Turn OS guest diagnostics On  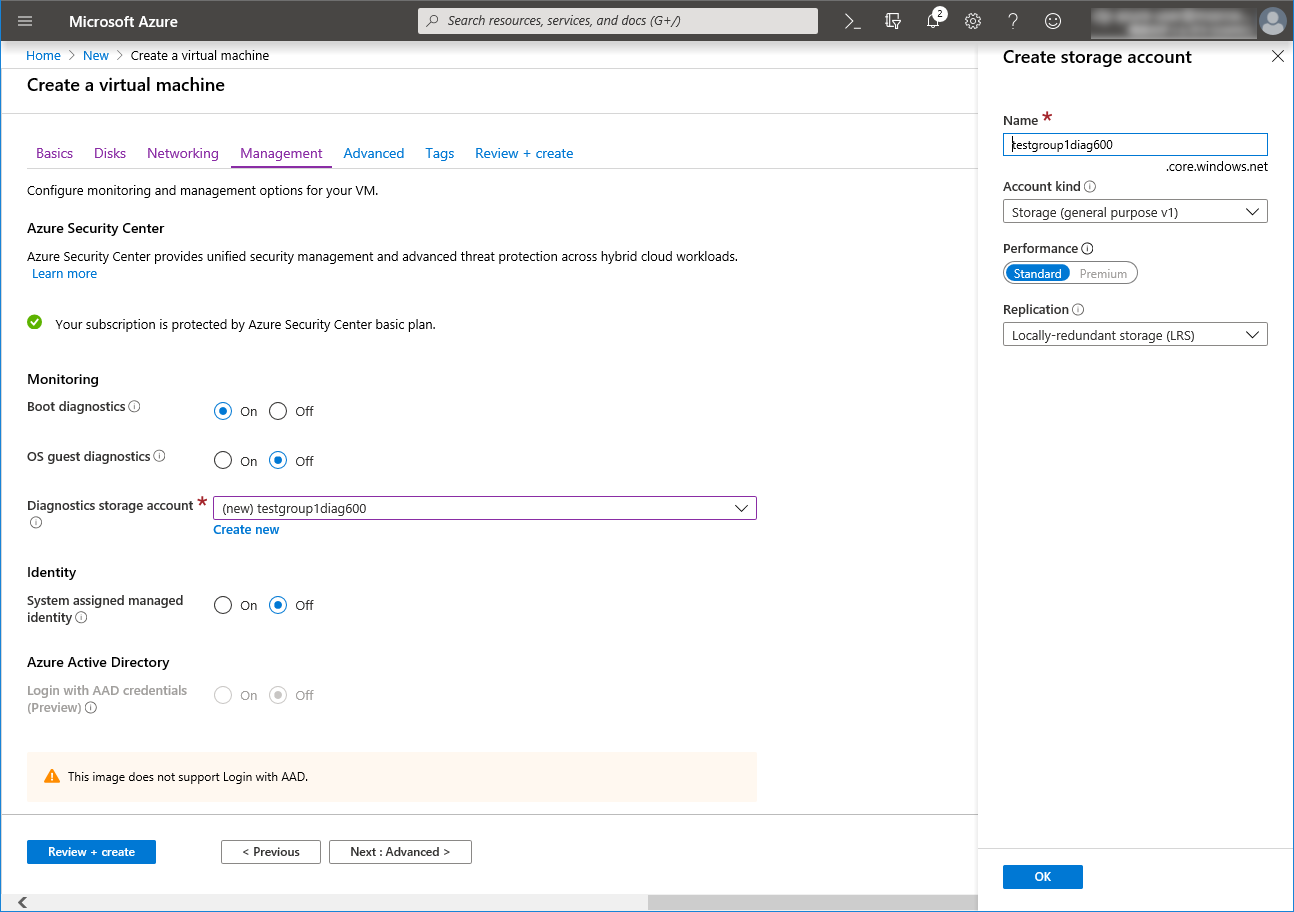(x=223, y=461)
